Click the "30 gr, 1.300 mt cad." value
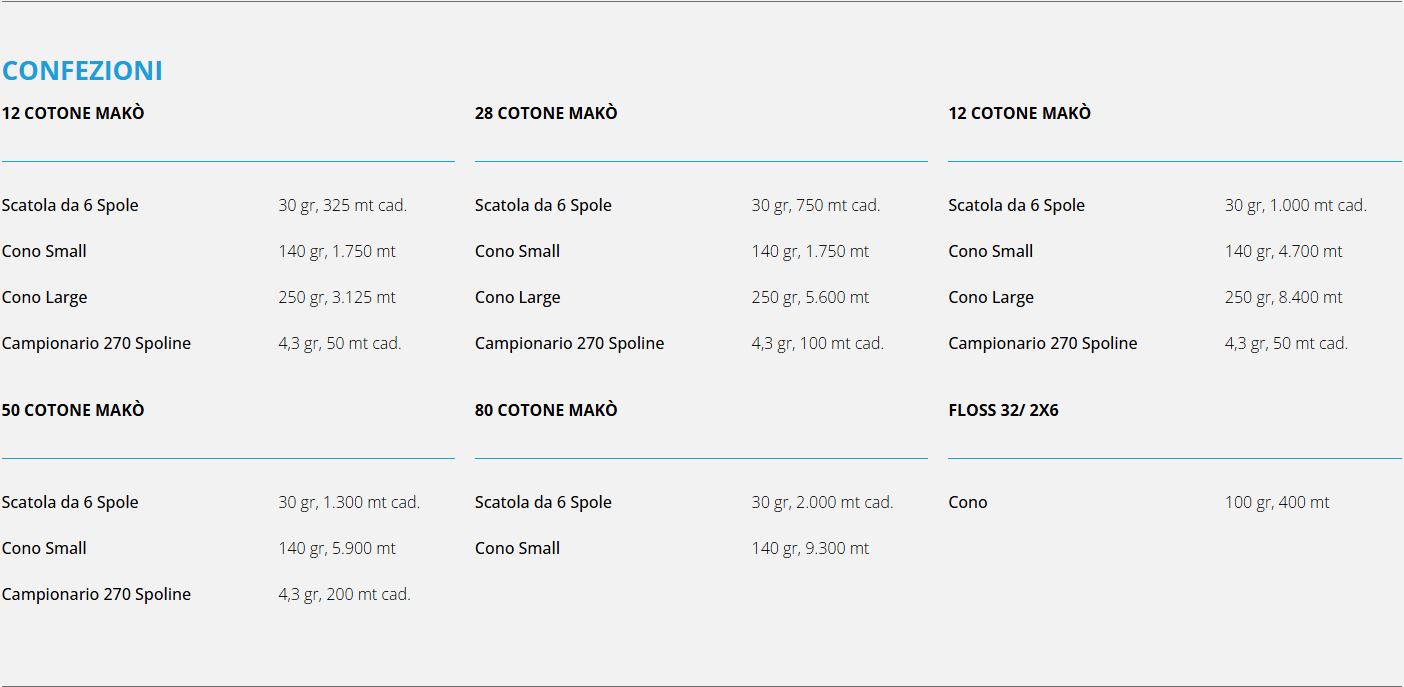Viewport: 1404px width, 687px height. (349, 502)
